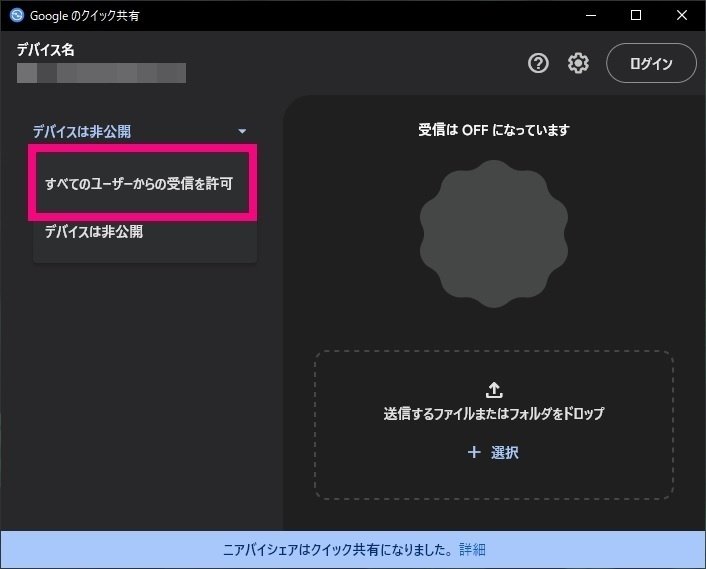
Task: Click the + 選択 file select button
Action: (493, 452)
